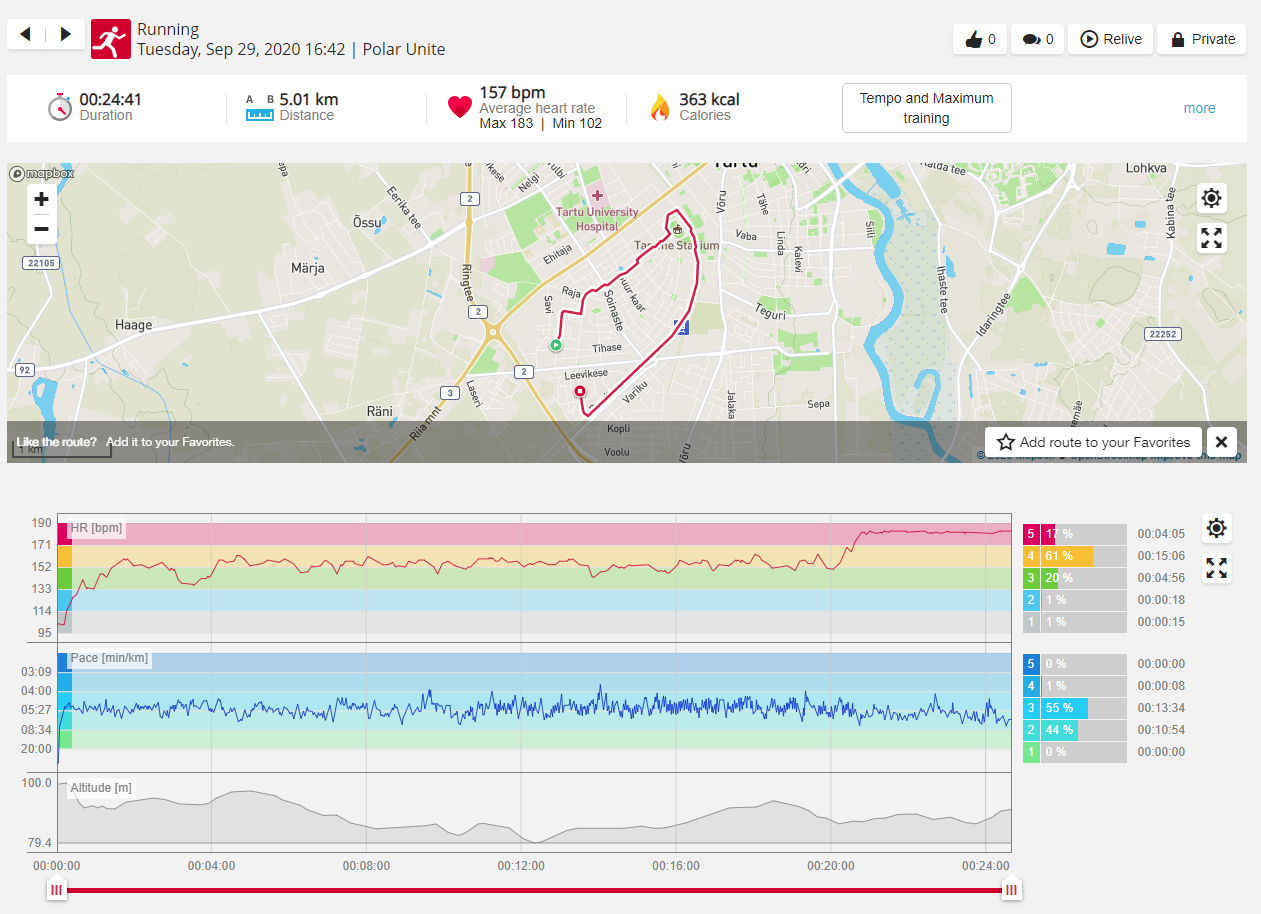Select pace zone 5 bar
1261x914 pixels.
tap(1075, 664)
